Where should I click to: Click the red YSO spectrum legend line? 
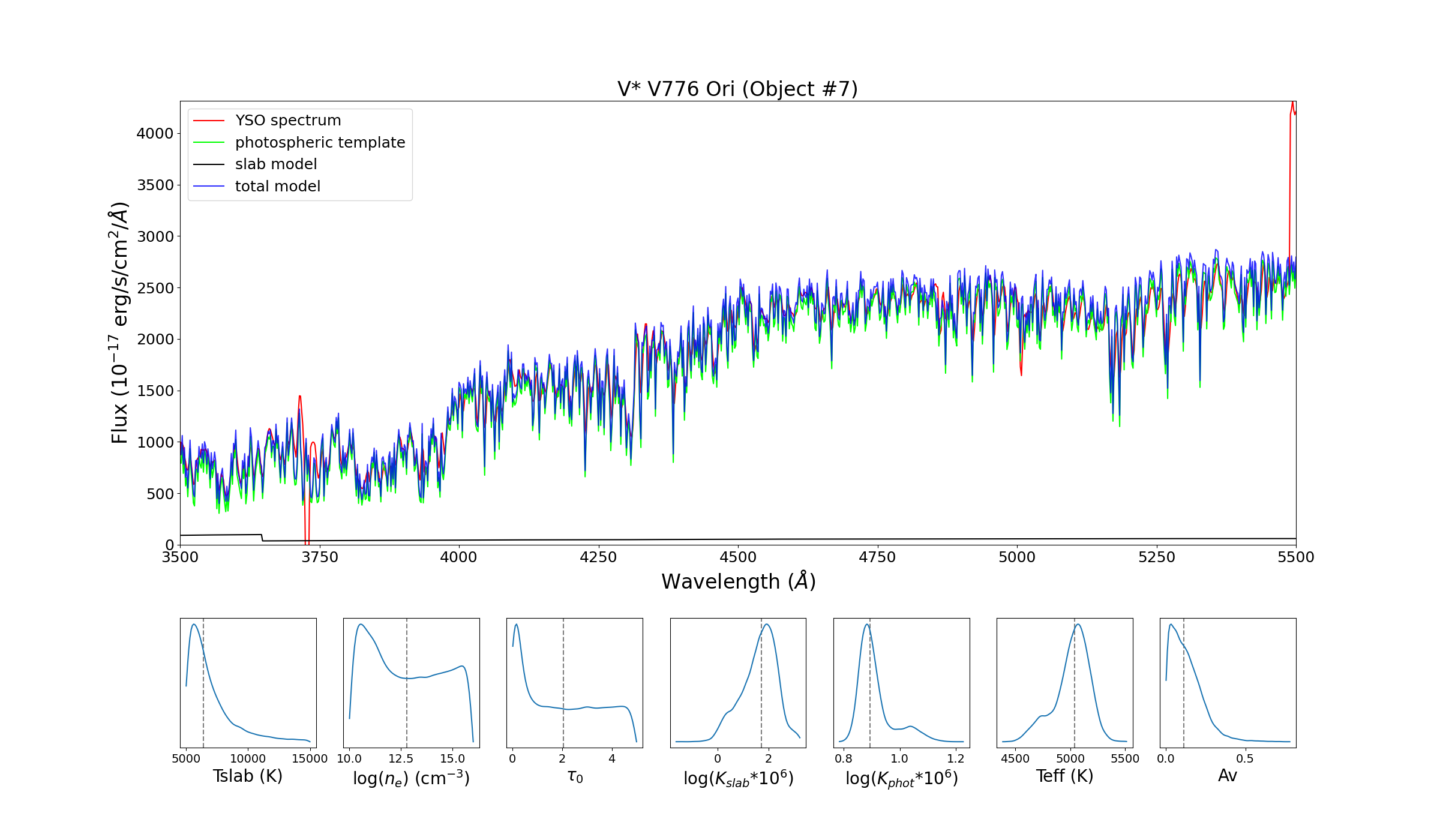pyautogui.click(x=208, y=121)
